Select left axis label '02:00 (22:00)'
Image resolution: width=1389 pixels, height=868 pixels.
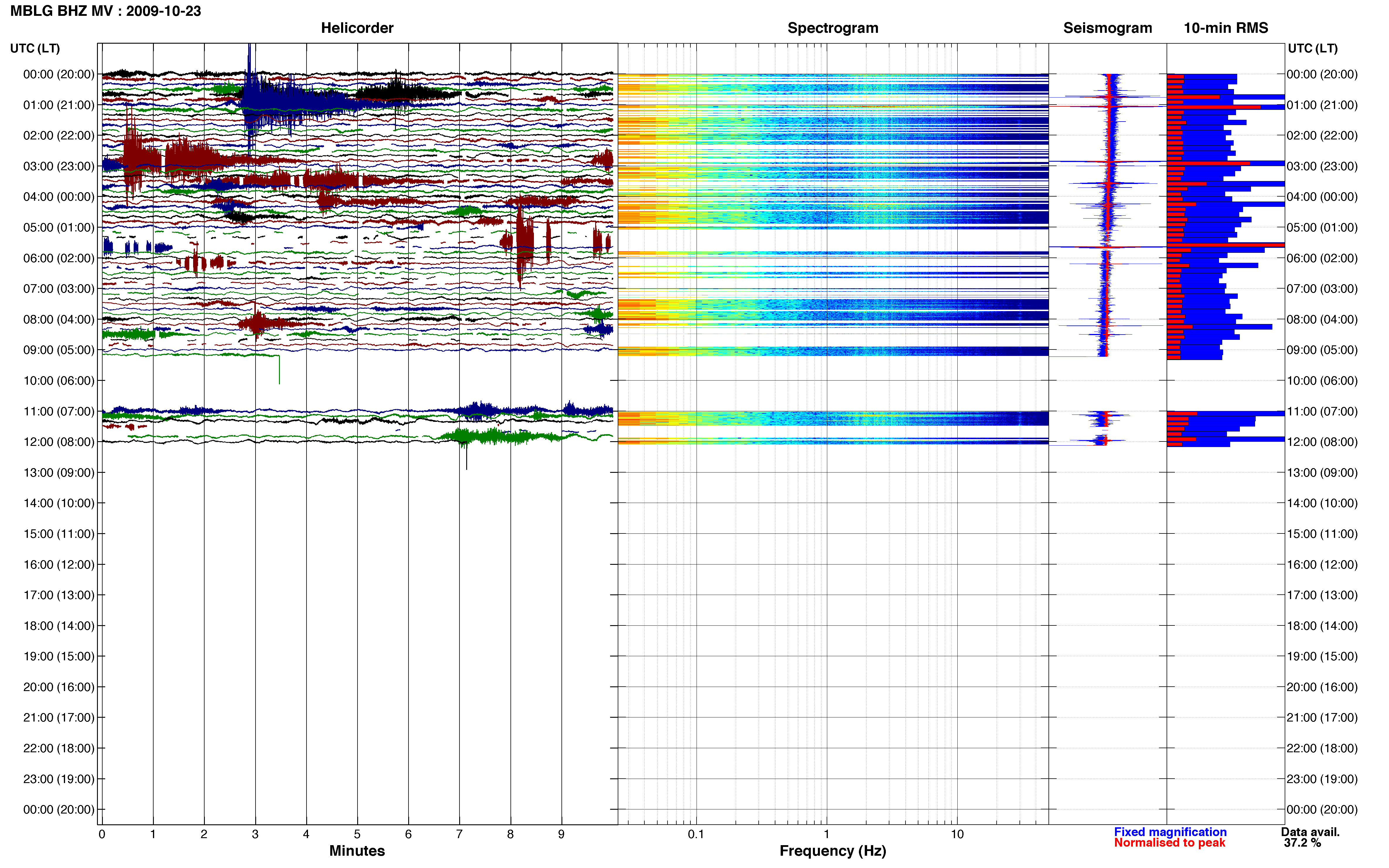(x=59, y=135)
